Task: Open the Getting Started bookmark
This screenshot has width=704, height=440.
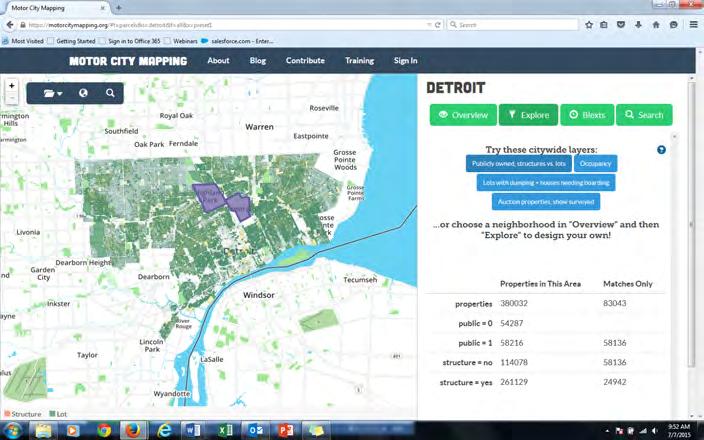Action: (71, 41)
